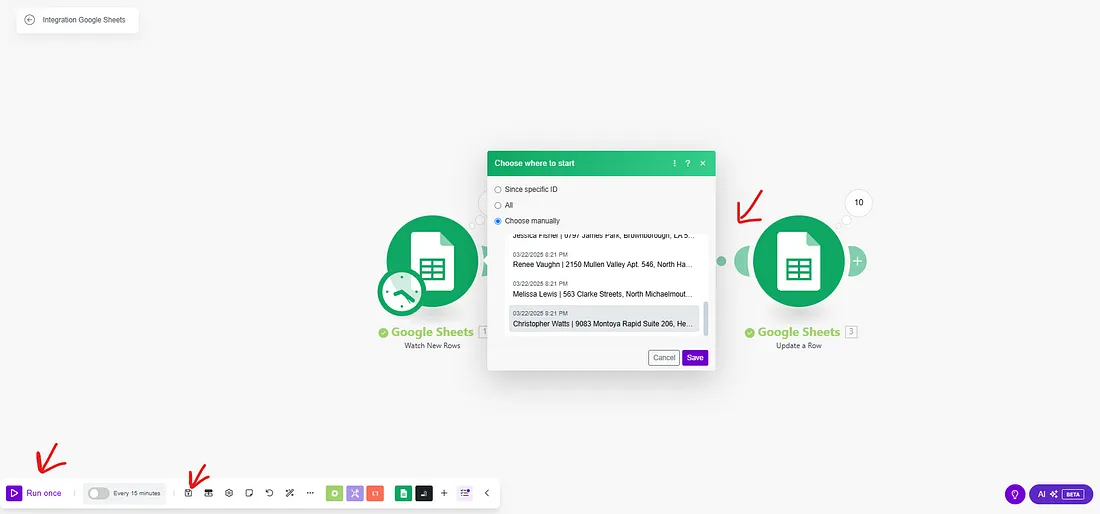1100x514 pixels.
Task: Click the lightbulb help icon
Action: point(1014,494)
